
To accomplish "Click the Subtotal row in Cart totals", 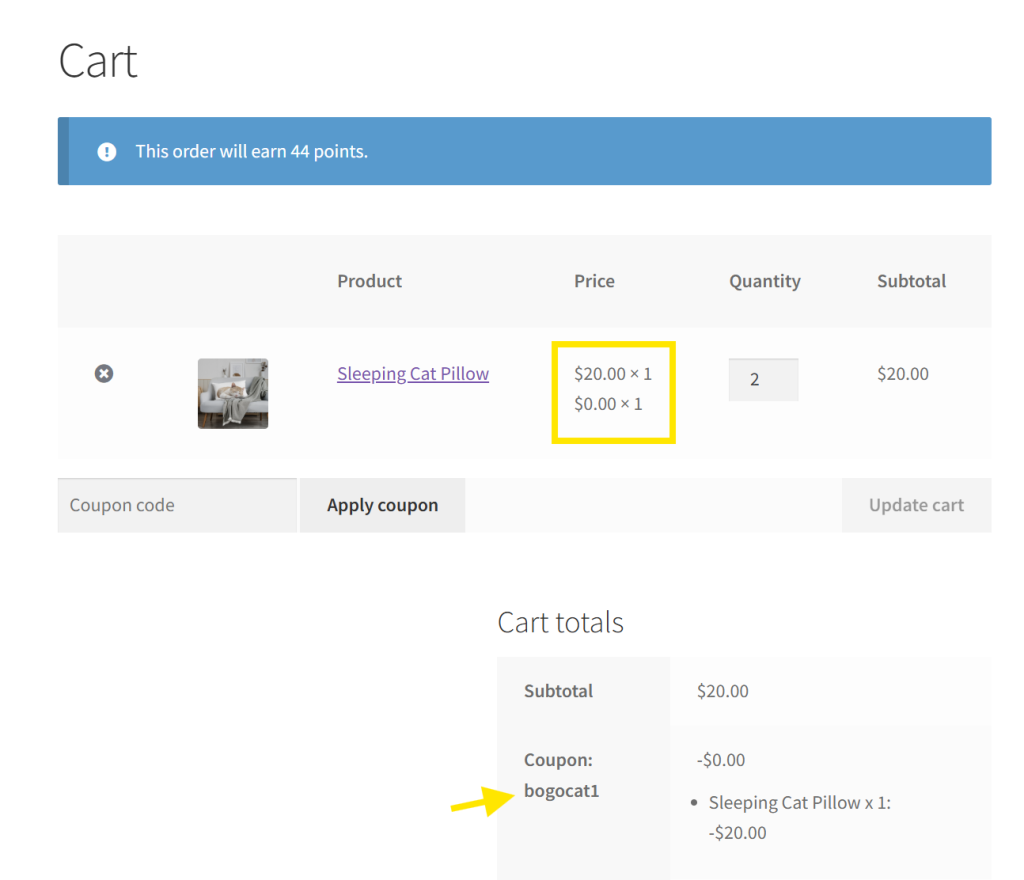I will tap(558, 690).
